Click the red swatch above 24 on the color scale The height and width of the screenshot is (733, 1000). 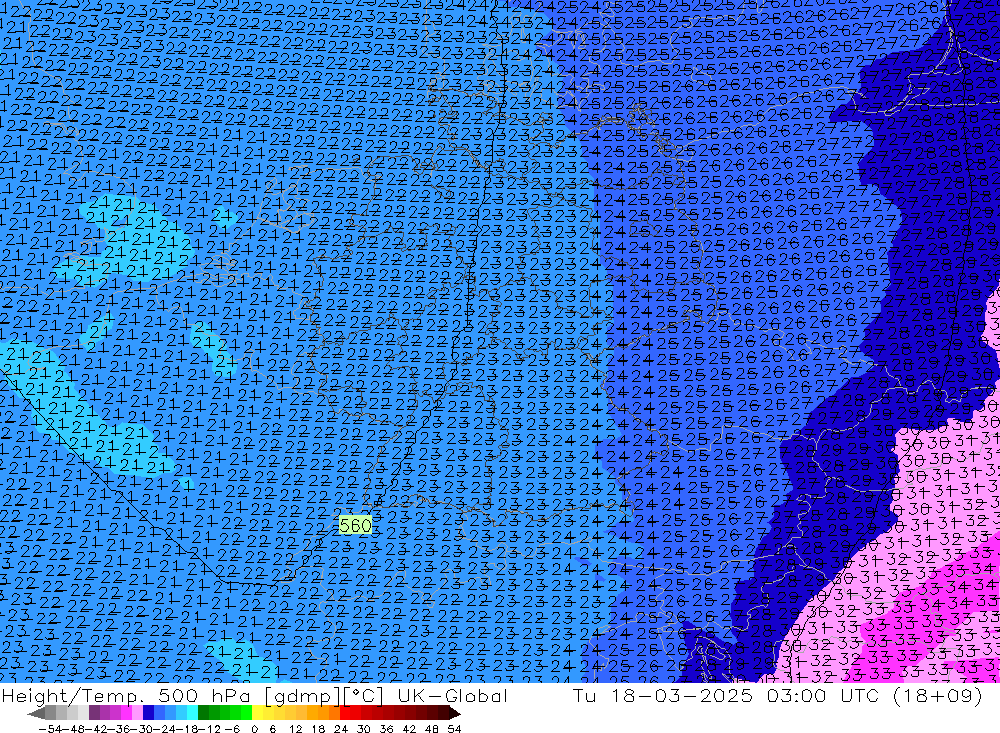(x=345, y=713)
